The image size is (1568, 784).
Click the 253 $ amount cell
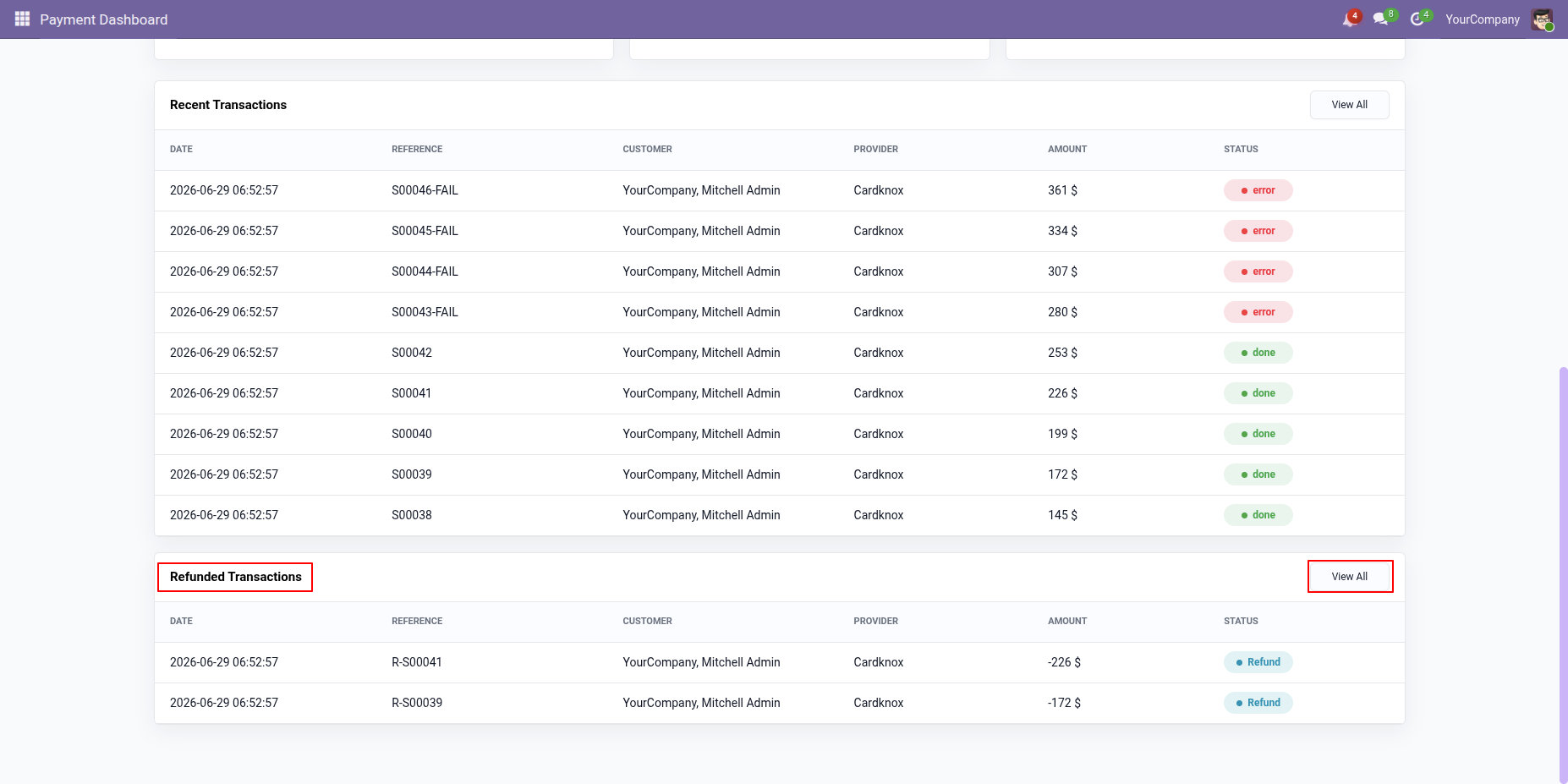[x=1062, y=353]
